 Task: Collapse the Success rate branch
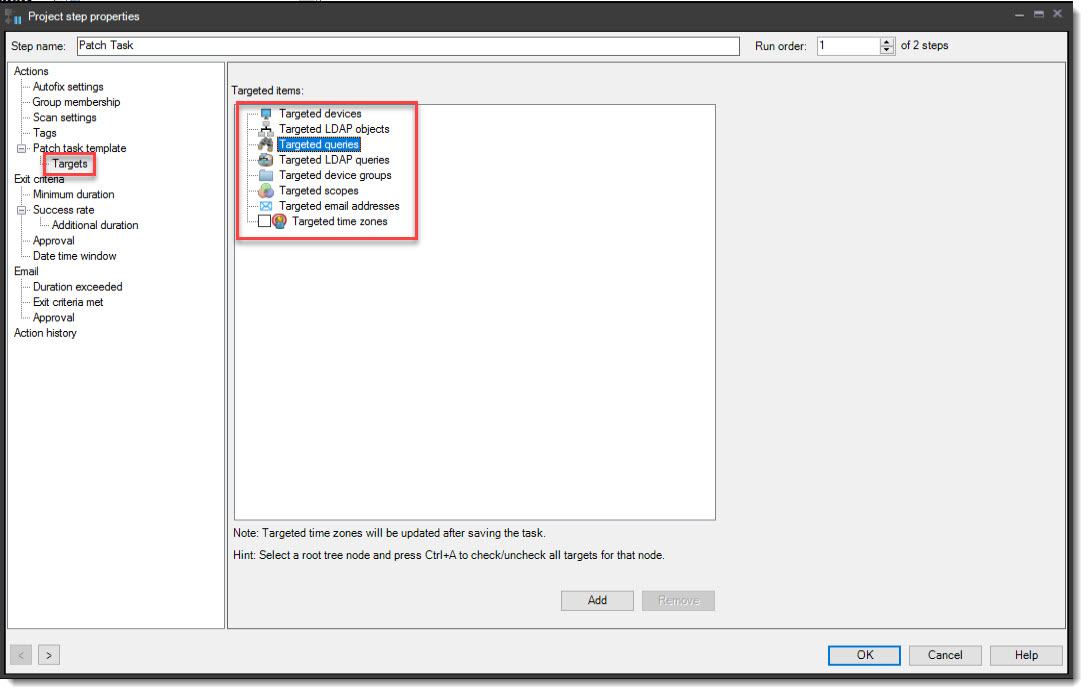20,209
